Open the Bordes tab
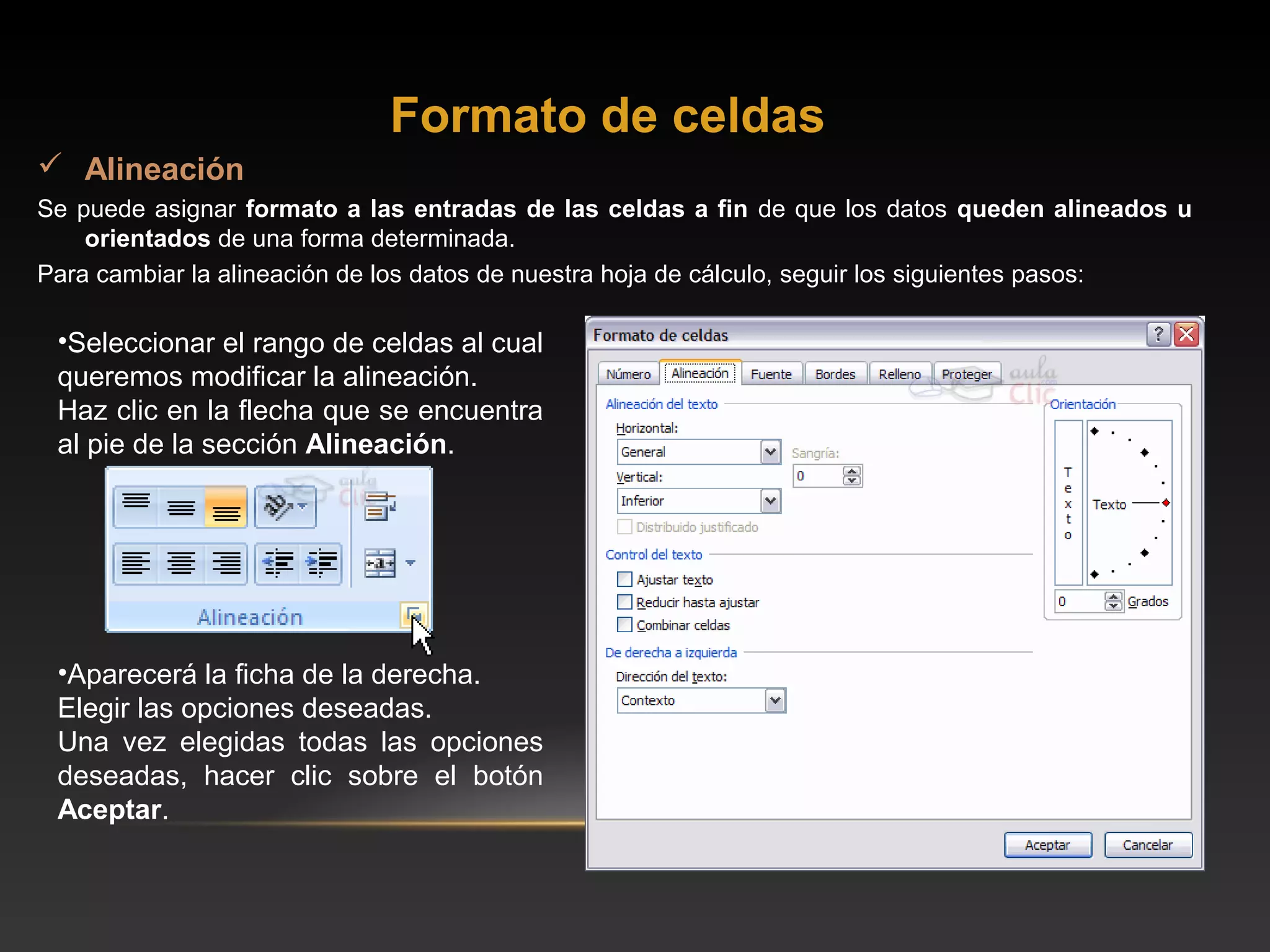 pos(835,374)
